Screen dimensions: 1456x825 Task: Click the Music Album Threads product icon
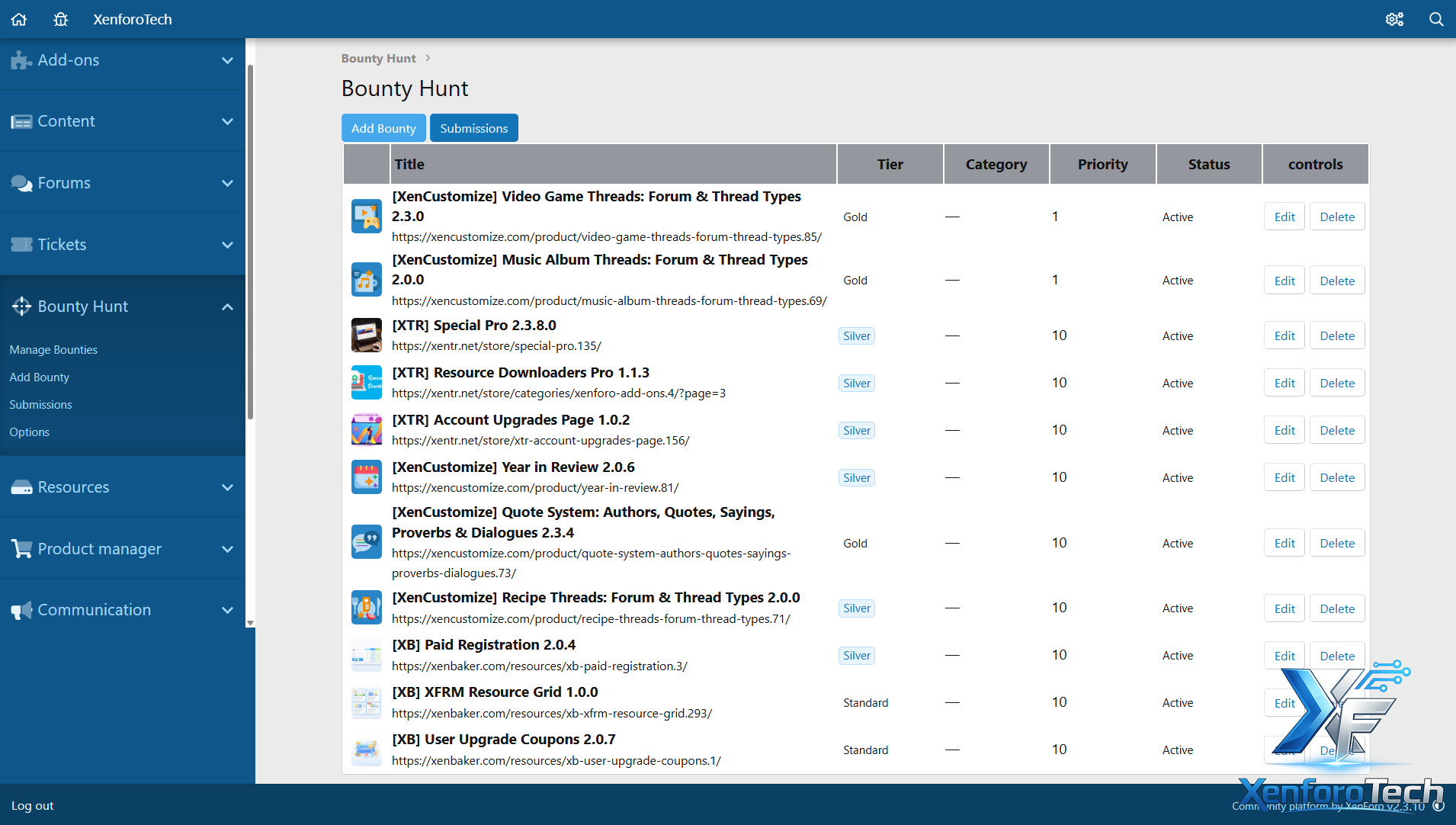(x=366, y=280)
